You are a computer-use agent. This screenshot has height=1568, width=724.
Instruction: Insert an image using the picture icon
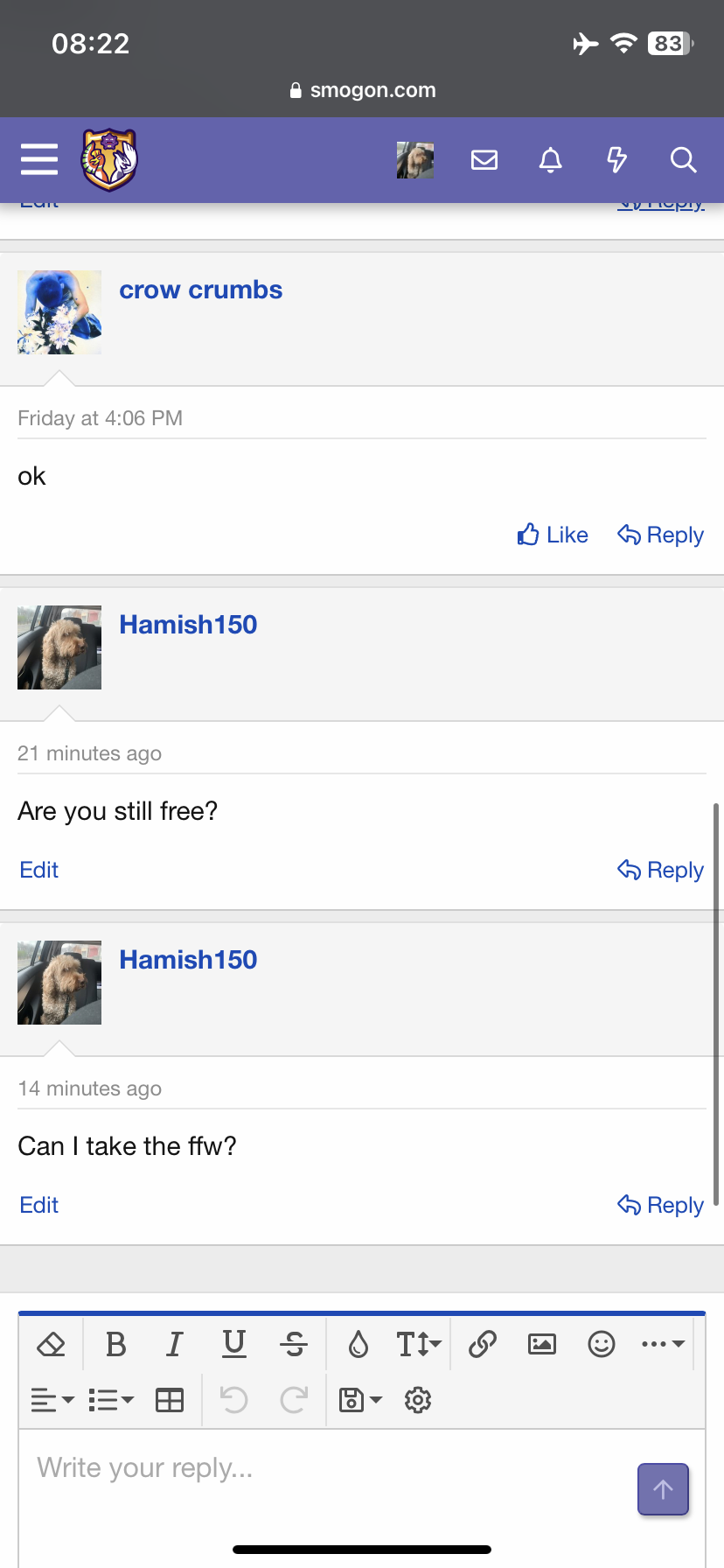[542, 1344]
